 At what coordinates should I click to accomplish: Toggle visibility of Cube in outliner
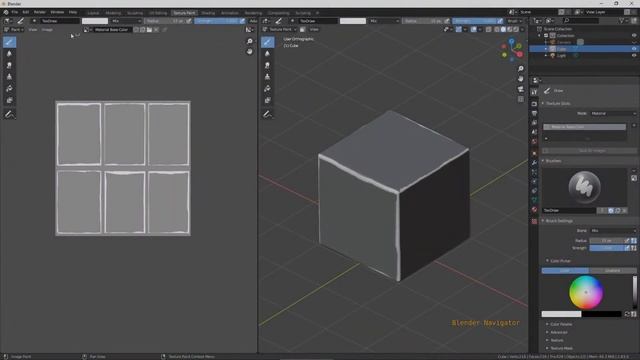click(634, 49)
